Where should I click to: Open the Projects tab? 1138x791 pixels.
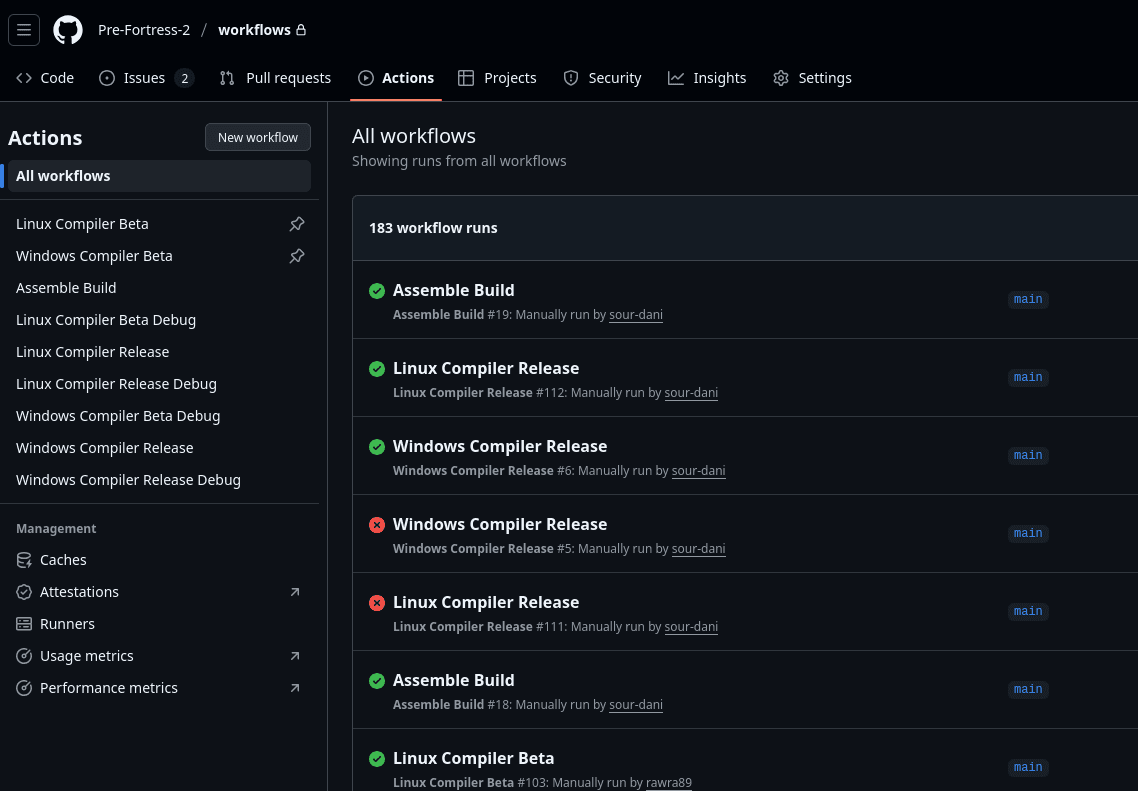[497, 78]
